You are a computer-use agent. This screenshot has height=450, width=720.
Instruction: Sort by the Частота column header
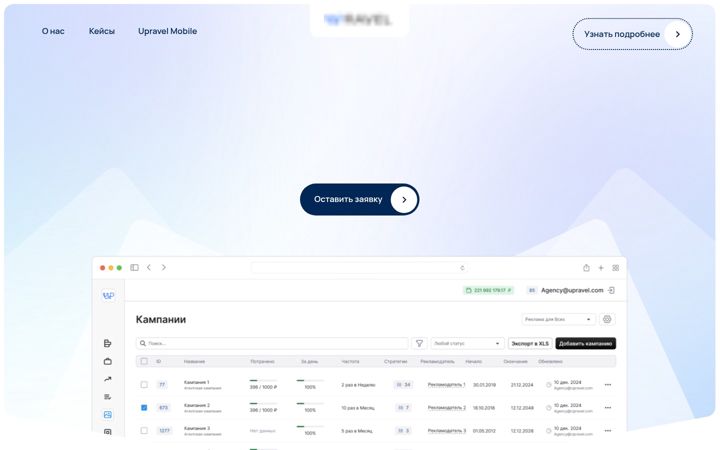point(350,361)
